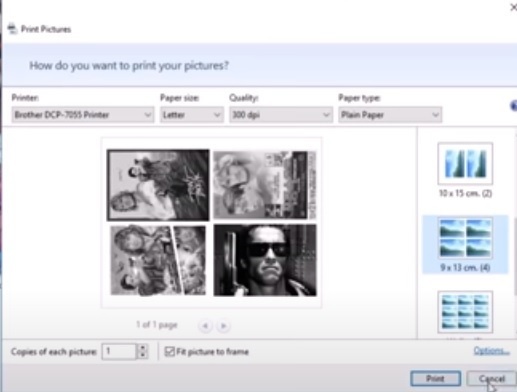Click the Print button

(x=435, y=379)
